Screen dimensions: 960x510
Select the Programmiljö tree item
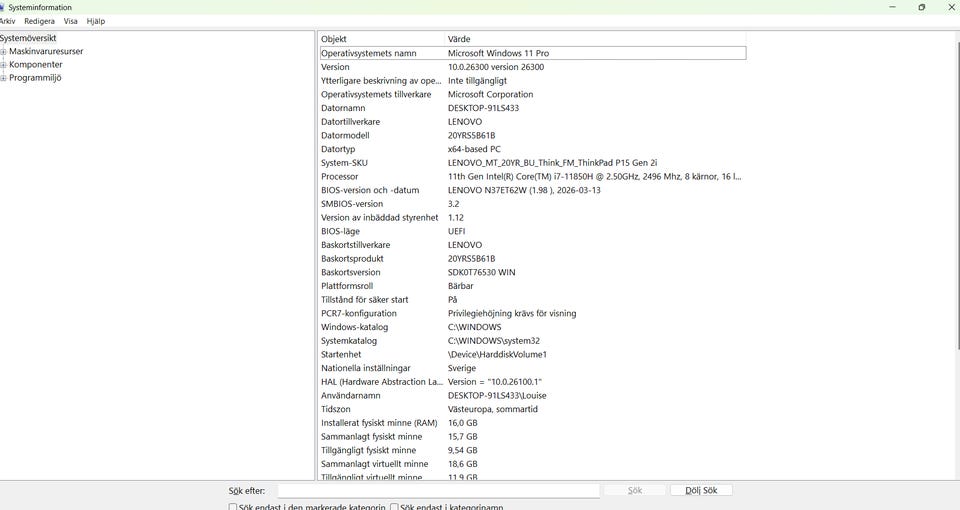35,78
